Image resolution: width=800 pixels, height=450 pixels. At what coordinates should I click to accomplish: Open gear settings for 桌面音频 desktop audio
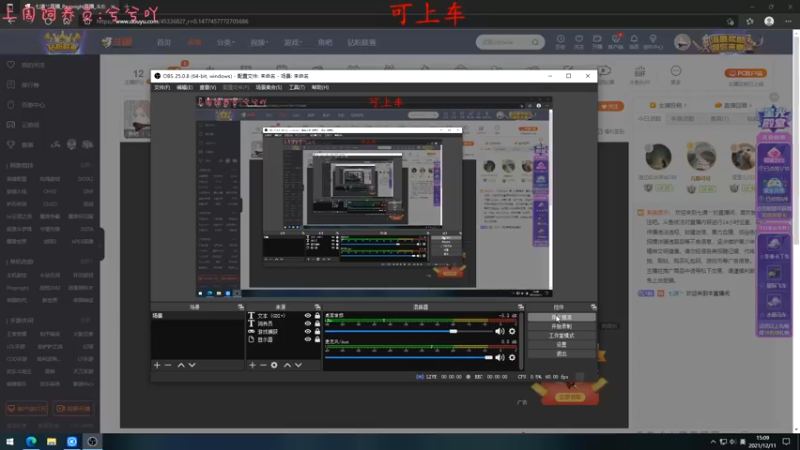[x=512, y=331]
